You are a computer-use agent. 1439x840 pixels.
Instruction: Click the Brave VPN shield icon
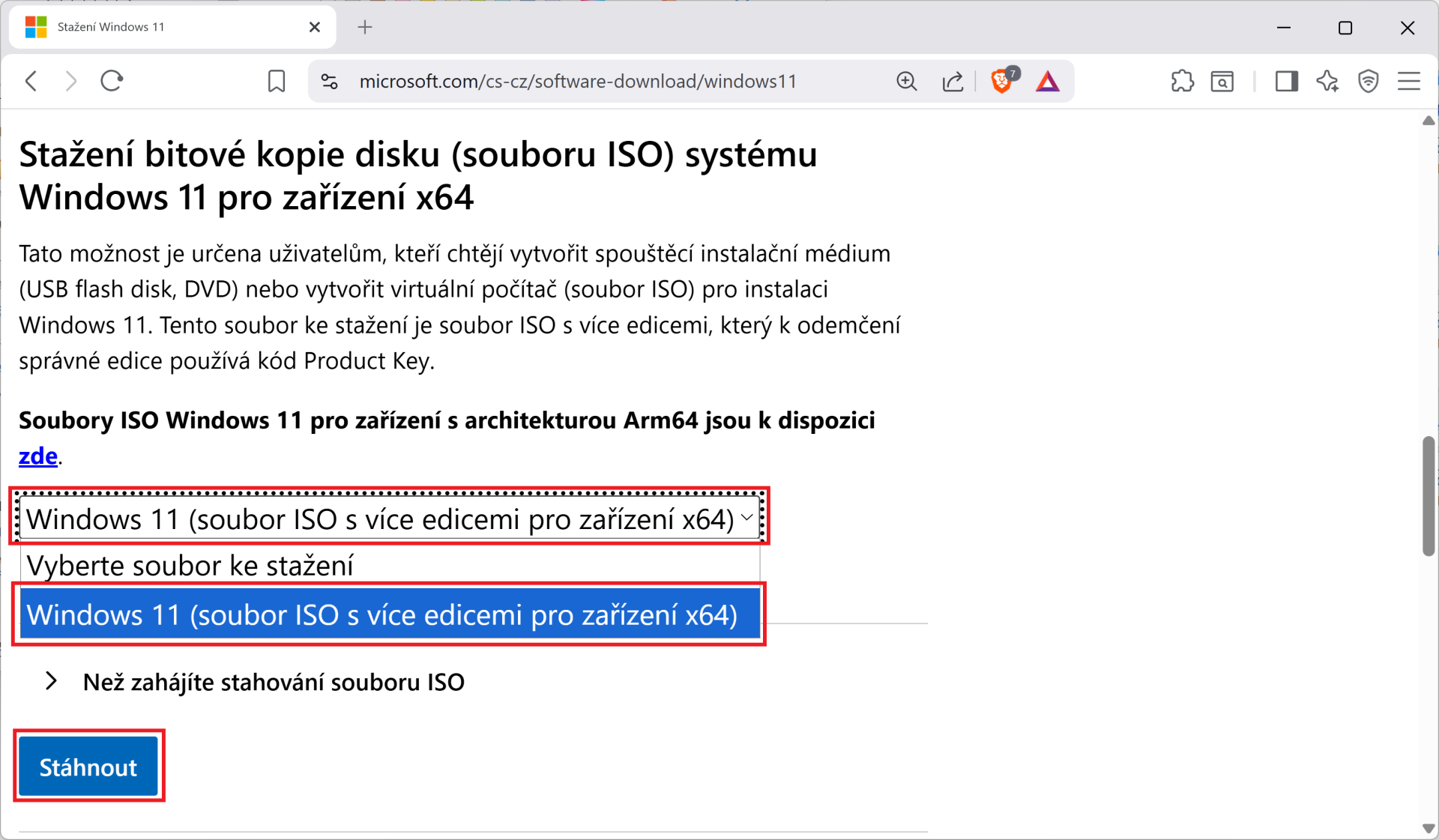click(1369, 81)
